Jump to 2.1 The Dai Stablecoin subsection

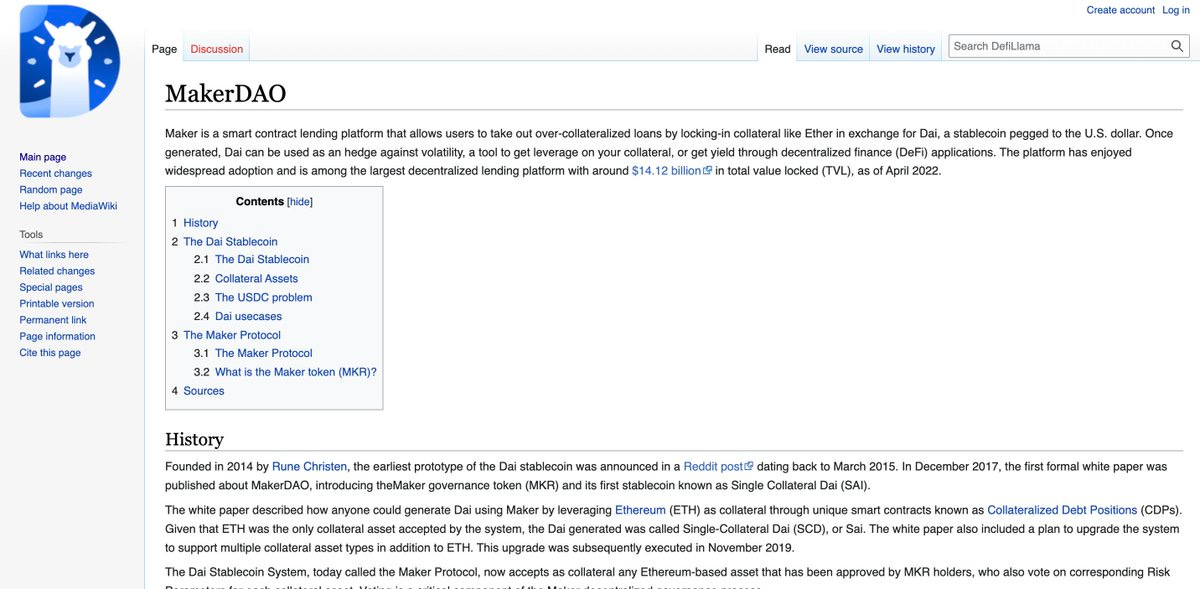252,260
